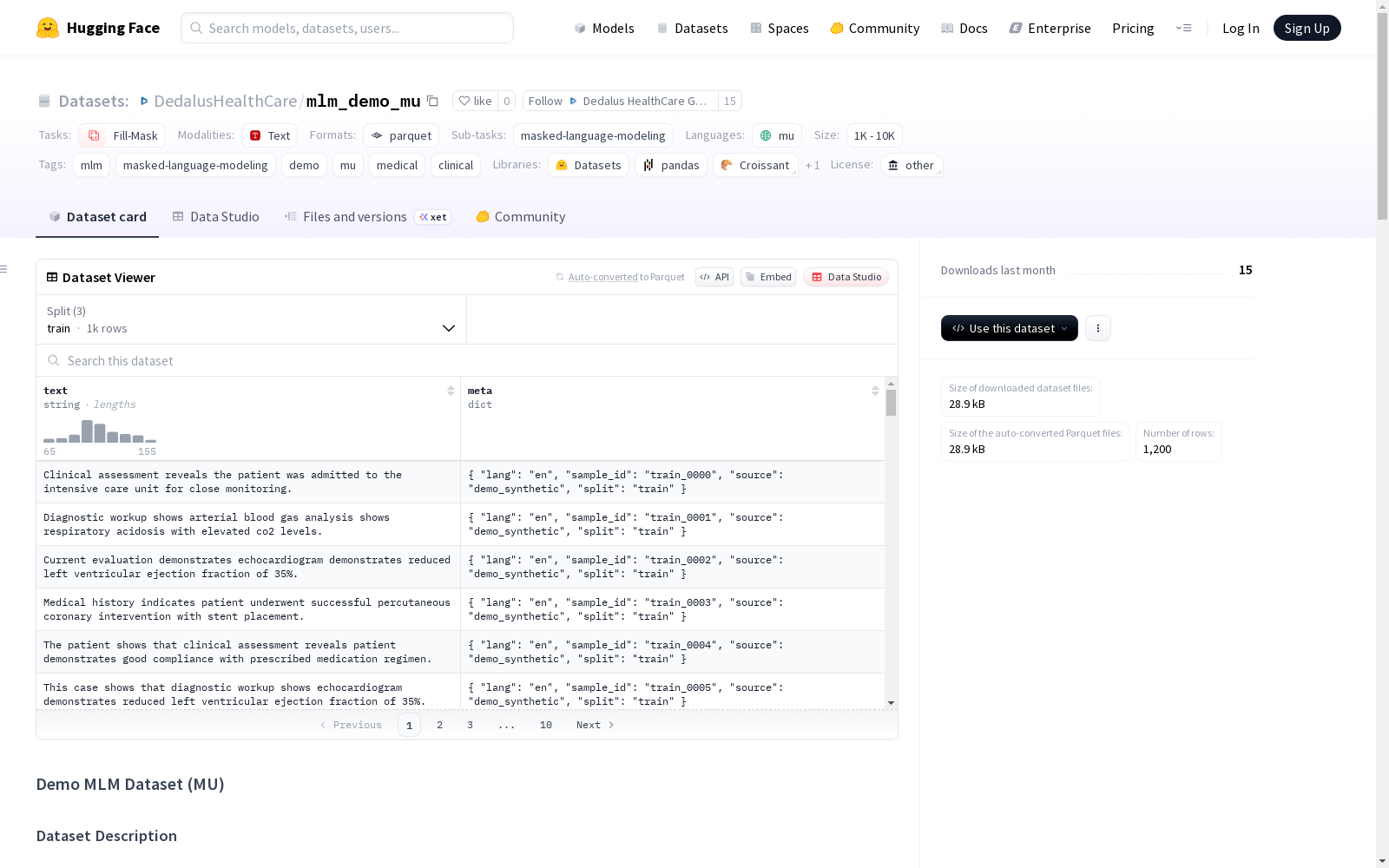Click the Sign Up button

coord(1307,28)
